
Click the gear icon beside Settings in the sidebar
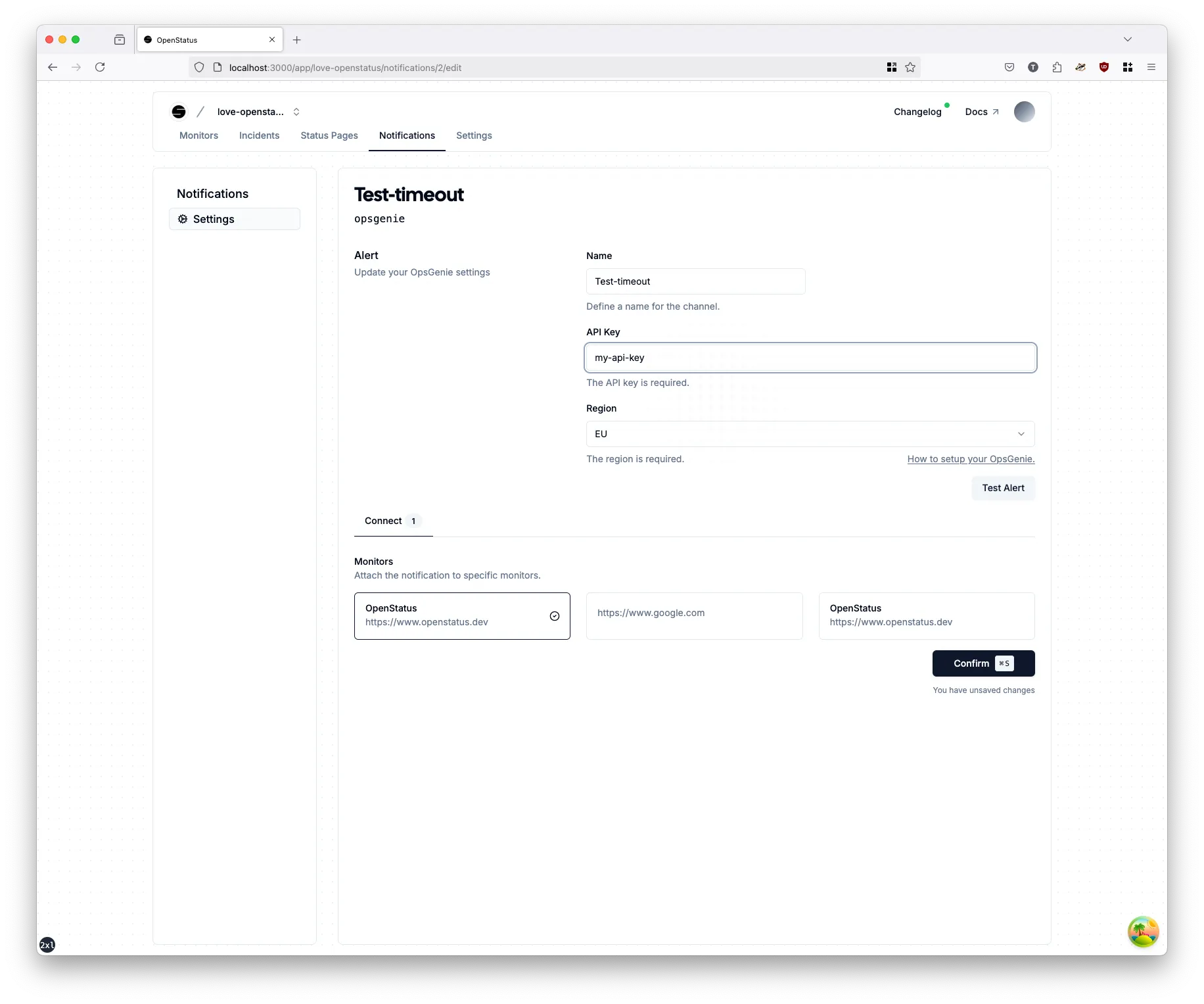coord(183,219)
